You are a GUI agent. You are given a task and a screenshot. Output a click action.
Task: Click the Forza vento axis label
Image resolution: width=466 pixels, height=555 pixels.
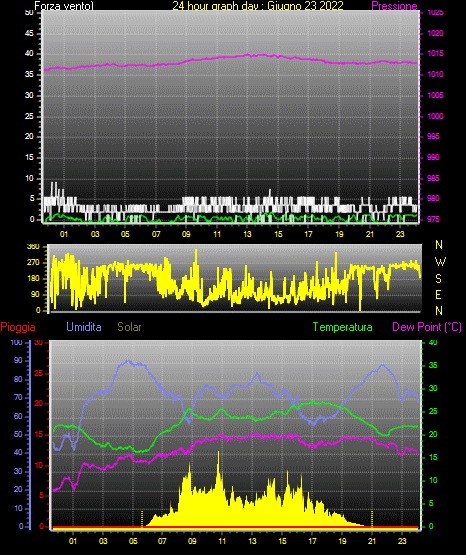click(x=64, y=6)
